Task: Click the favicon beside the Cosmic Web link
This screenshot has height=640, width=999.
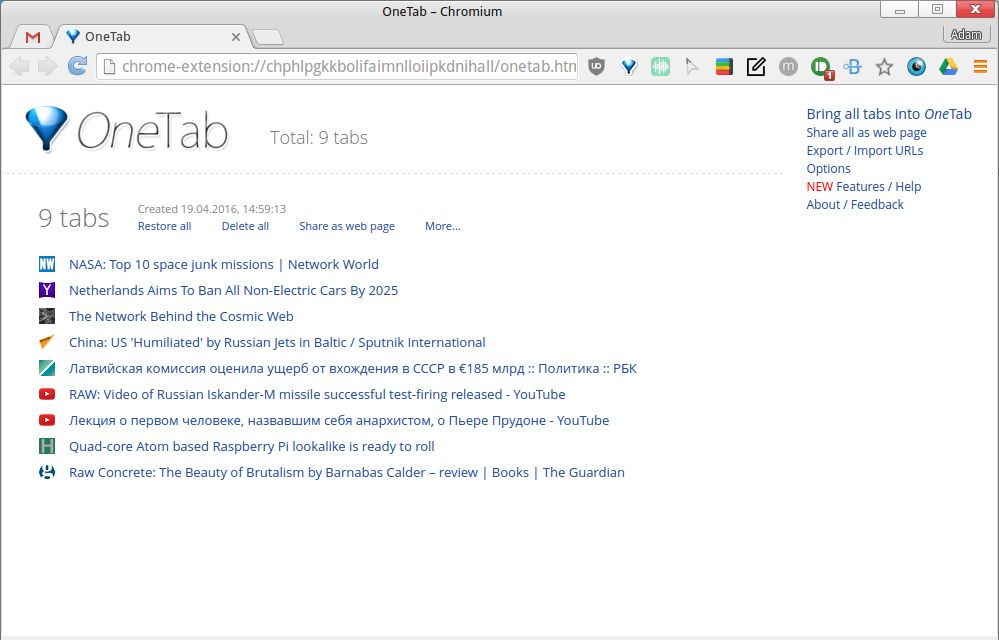Action: pyautogui.click(x=47, y=316)
